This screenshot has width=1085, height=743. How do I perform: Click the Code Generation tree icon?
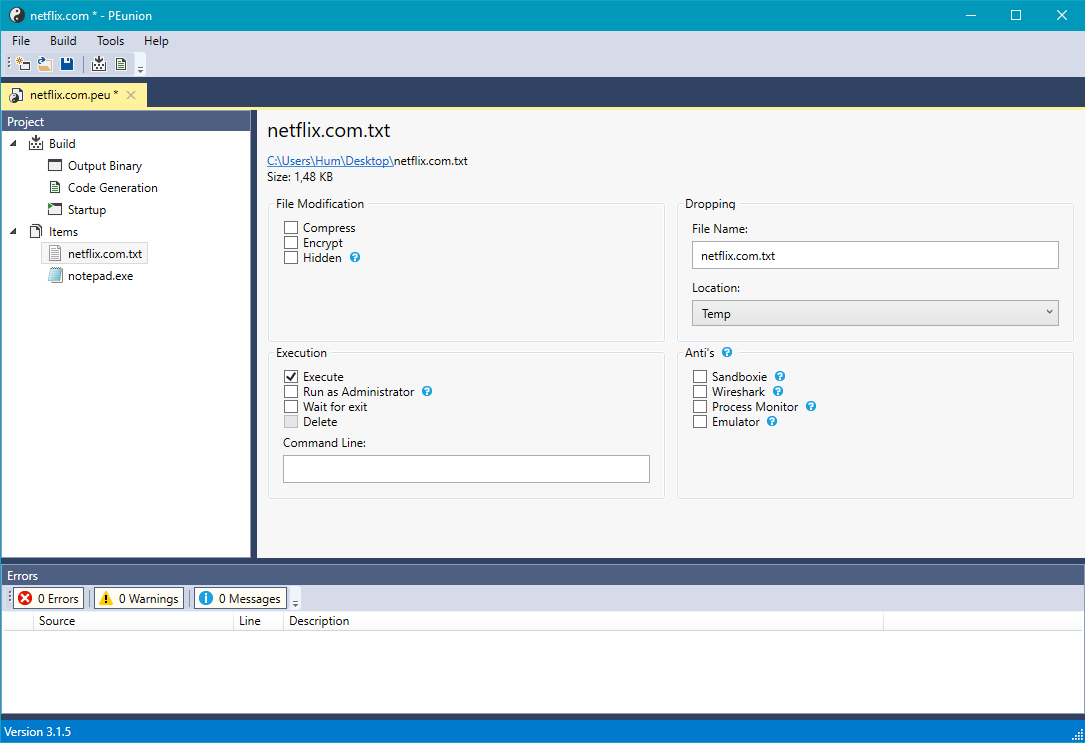(55, 187)
